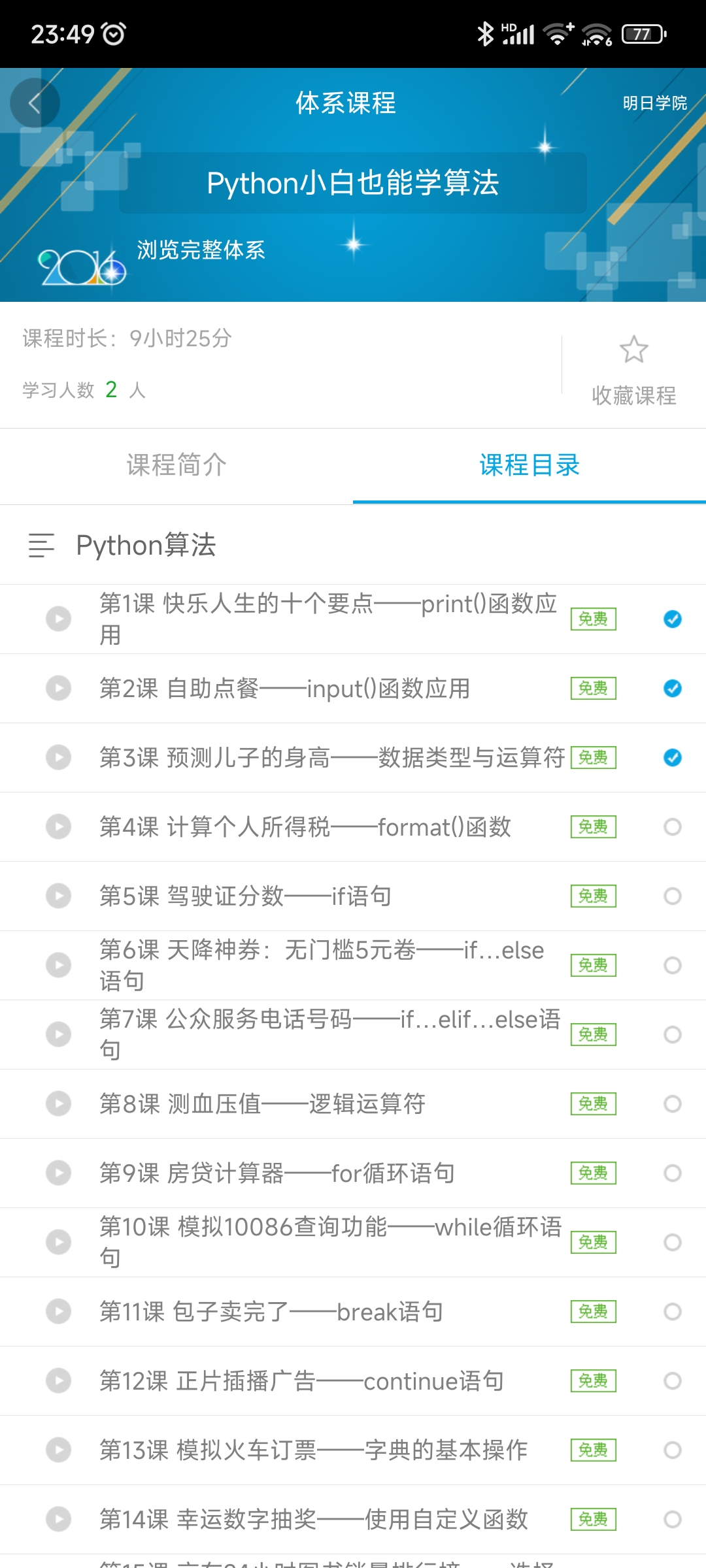The width and height of the screenshot is (706, 1568).
Task: Uncheck the completed mark on 第3课
Action: 672,757
